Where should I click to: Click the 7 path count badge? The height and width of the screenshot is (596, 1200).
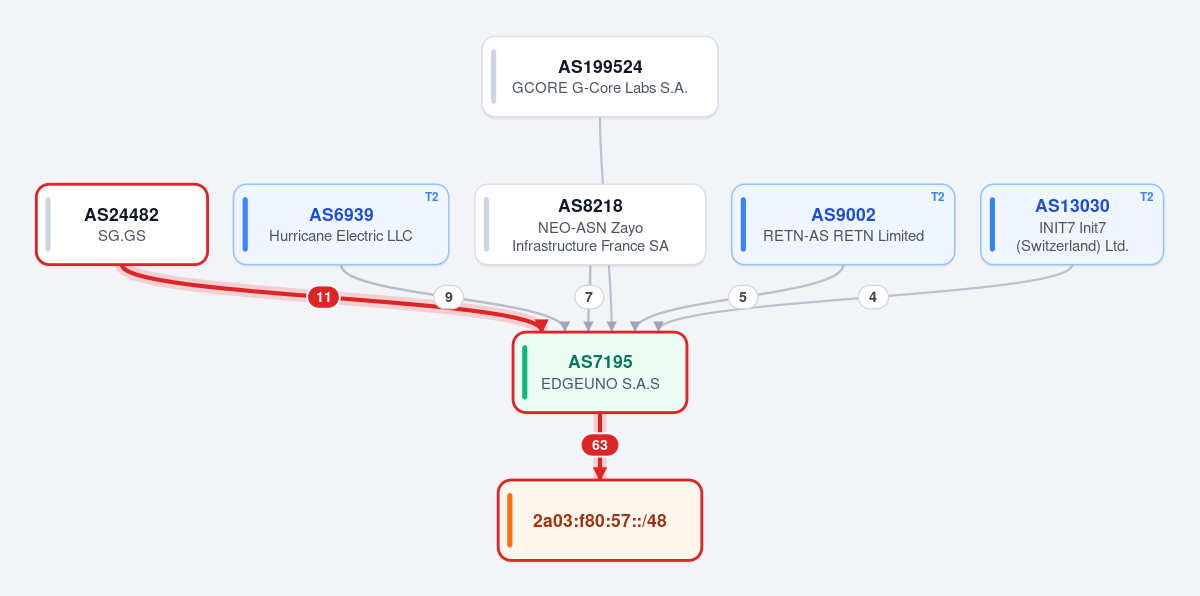point(589,297)
